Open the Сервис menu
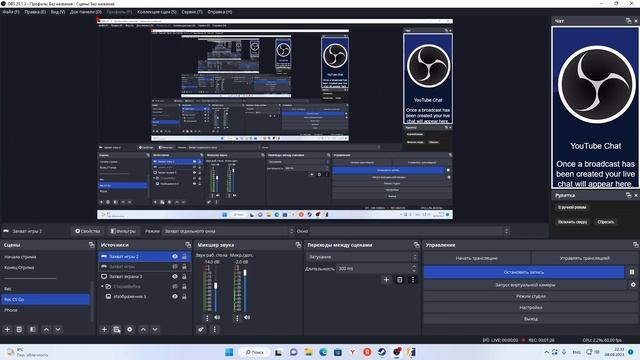The height and width of the screenshot is (360, 640). click(x=192, y=12)
